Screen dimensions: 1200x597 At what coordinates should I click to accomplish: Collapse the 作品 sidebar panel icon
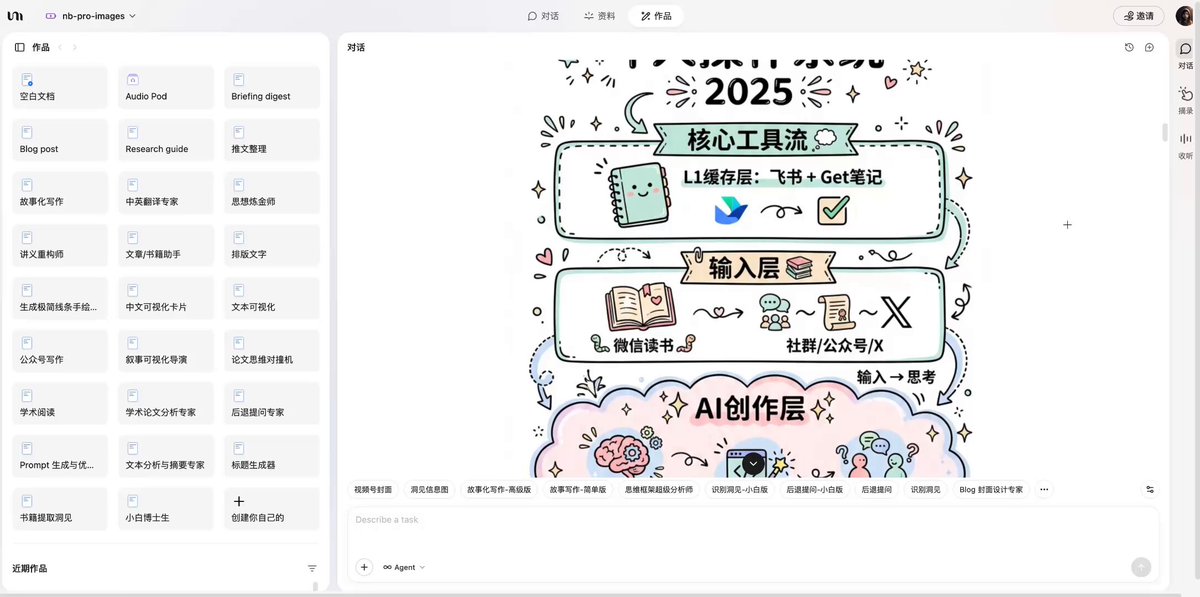tap(18, 46)
